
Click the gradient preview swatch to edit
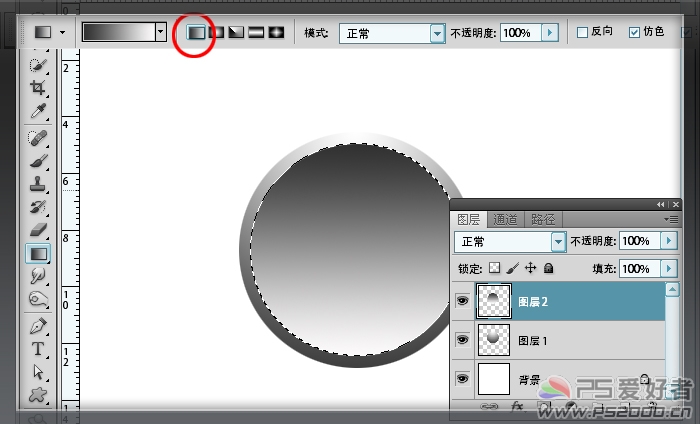(x=119, y=32)
